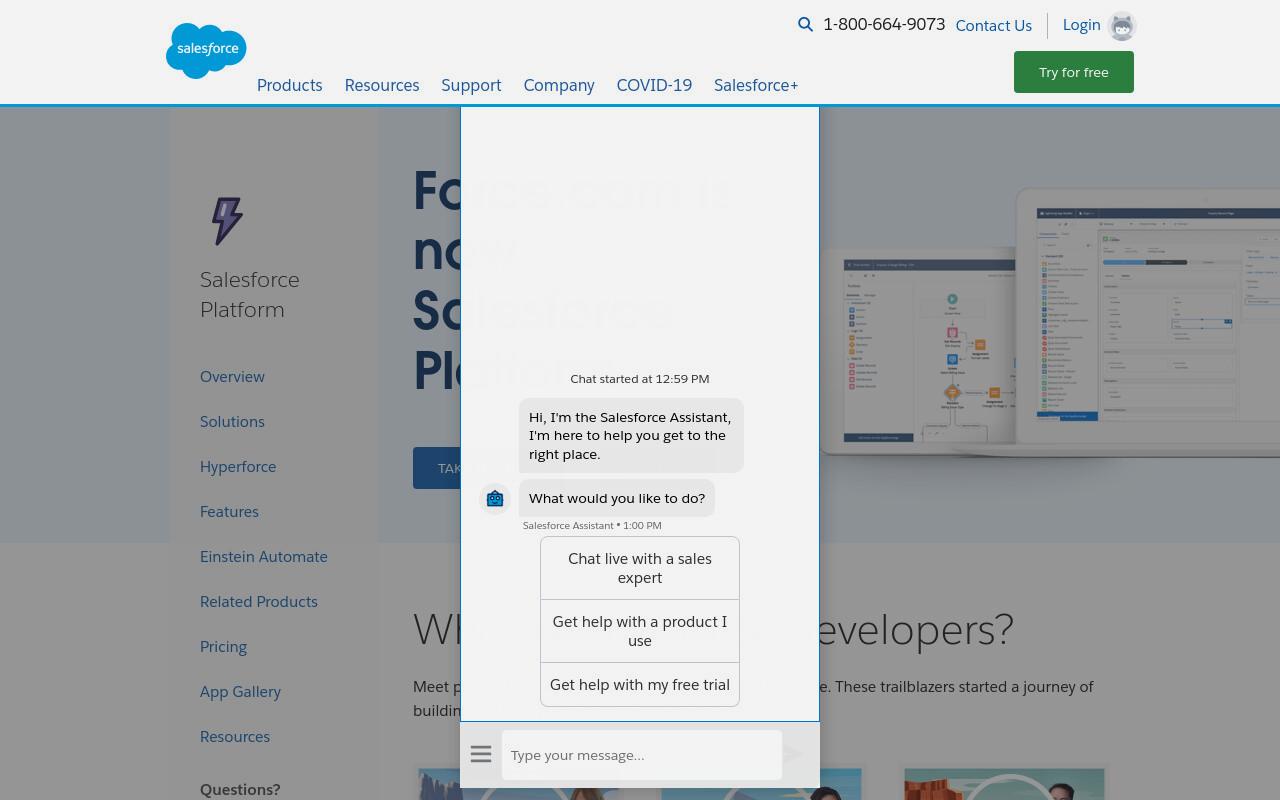Open the Products menu
The image size is (1280, 800).
[x=290, y=85]
